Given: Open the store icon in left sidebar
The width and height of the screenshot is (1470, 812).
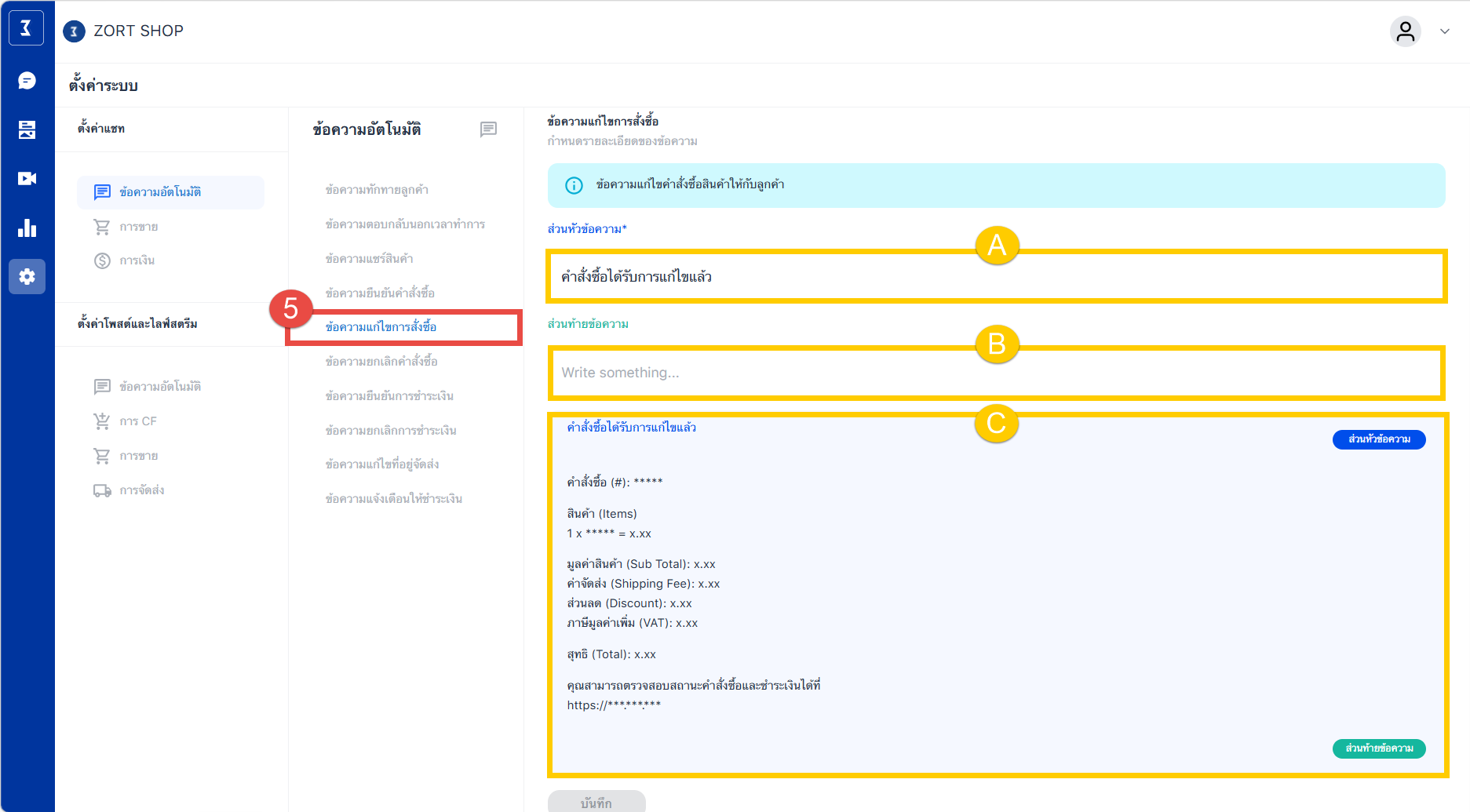Looking at the screenshot, I should click(27, 129).
